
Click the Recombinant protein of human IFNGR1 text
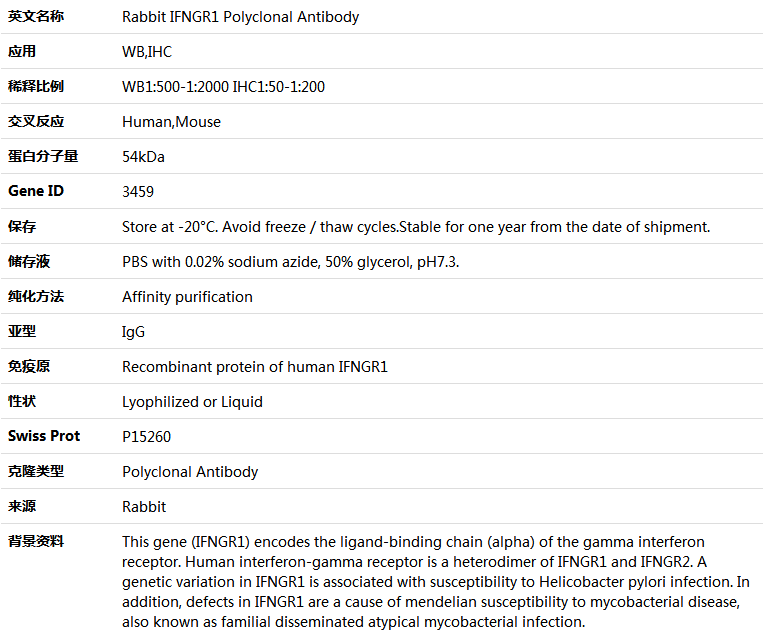255,367
